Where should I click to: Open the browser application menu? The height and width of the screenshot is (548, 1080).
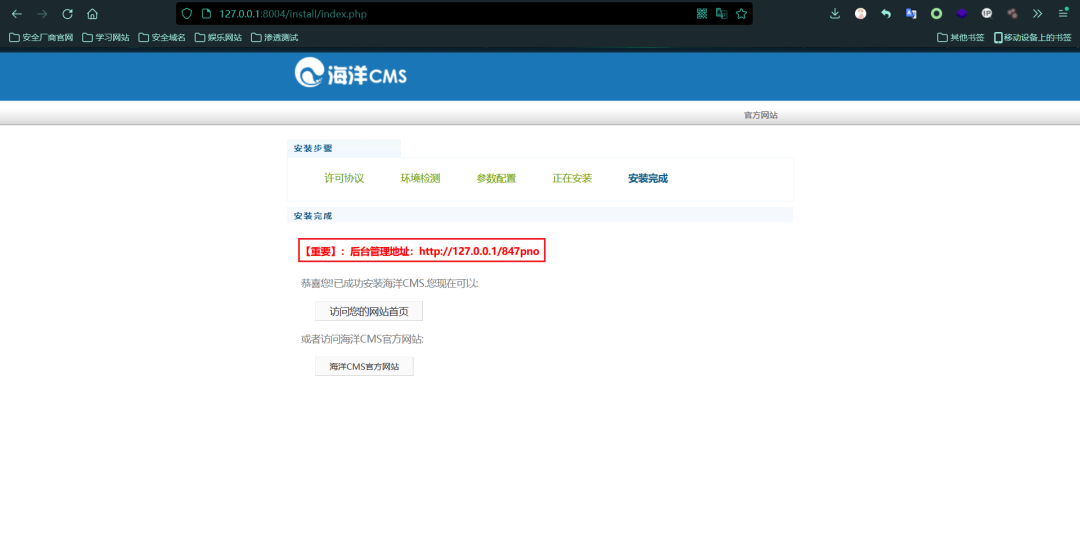1063,13
